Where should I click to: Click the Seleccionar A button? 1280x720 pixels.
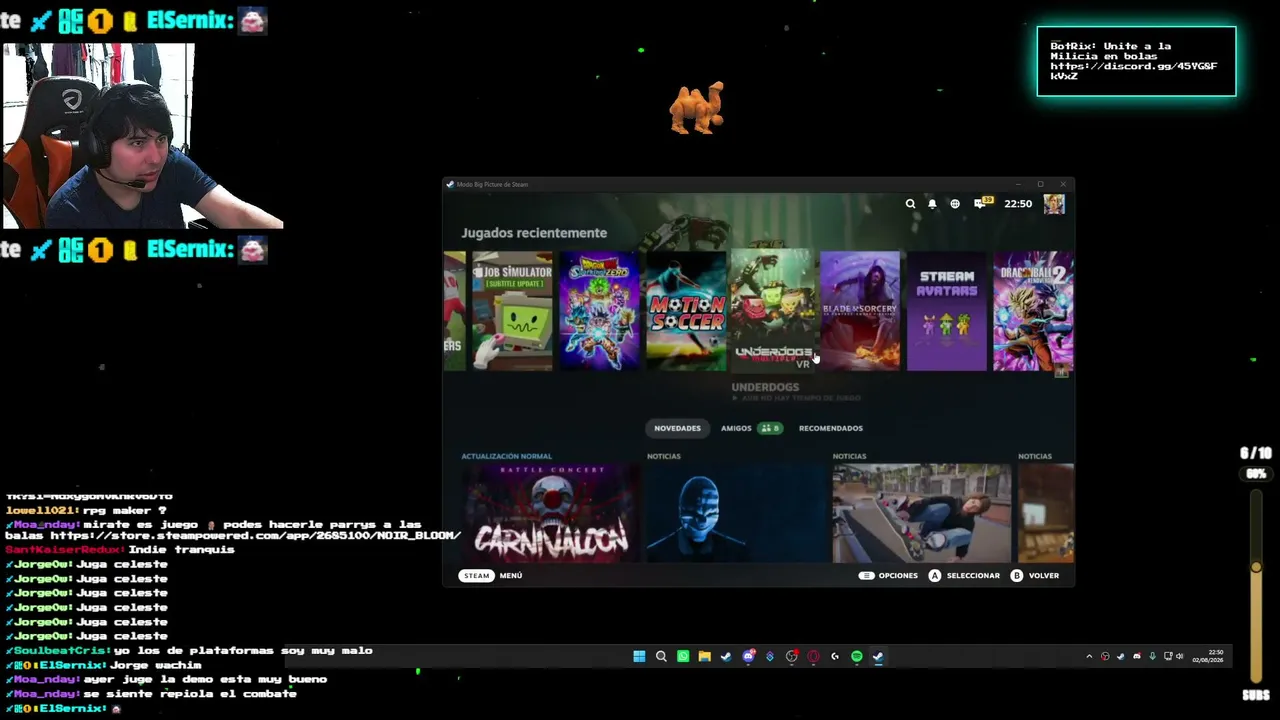click(x=964, y=575)
